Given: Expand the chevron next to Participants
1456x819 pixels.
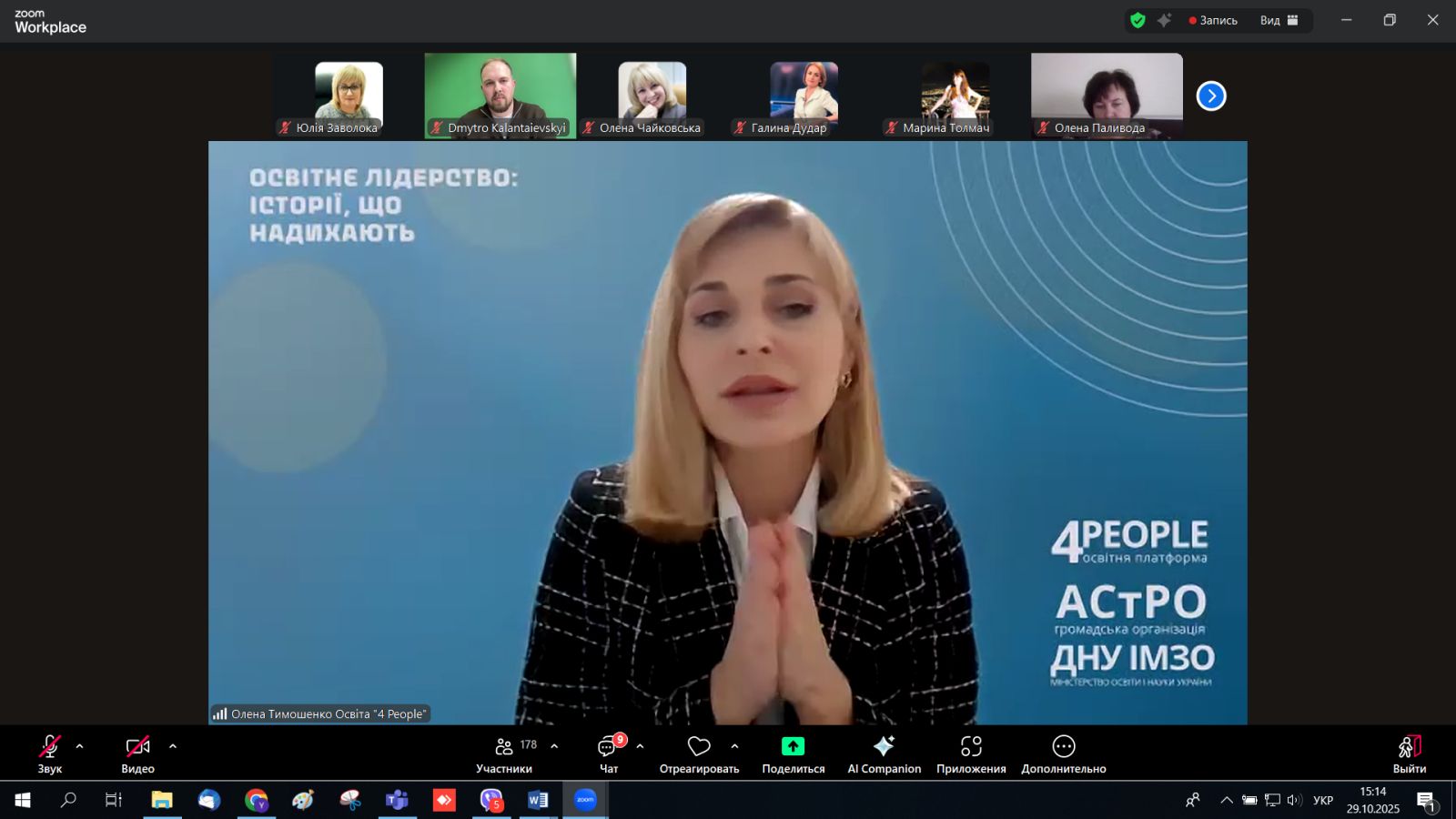Looking at the screenshot, I should [x=554, y=746].
